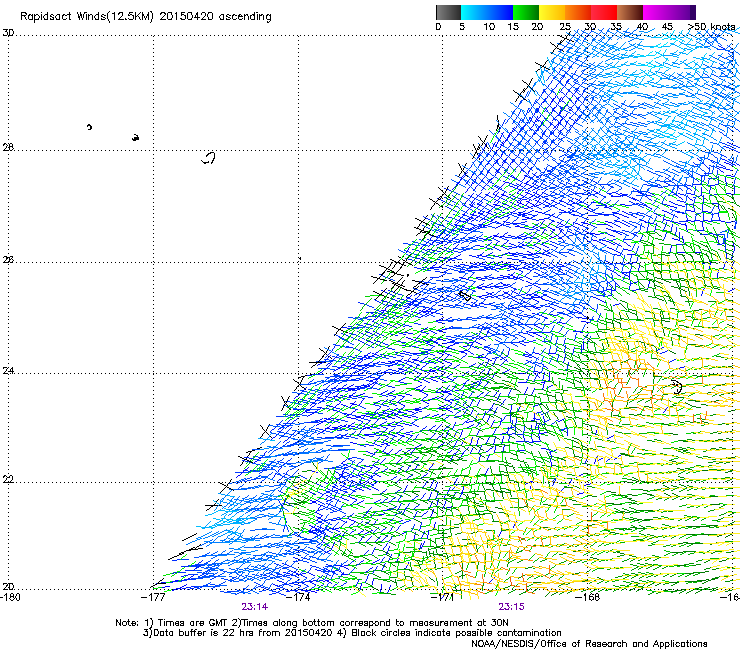Click the yellow 20-25 knots legend segment

pyautogui.click(x=552, y=12)
